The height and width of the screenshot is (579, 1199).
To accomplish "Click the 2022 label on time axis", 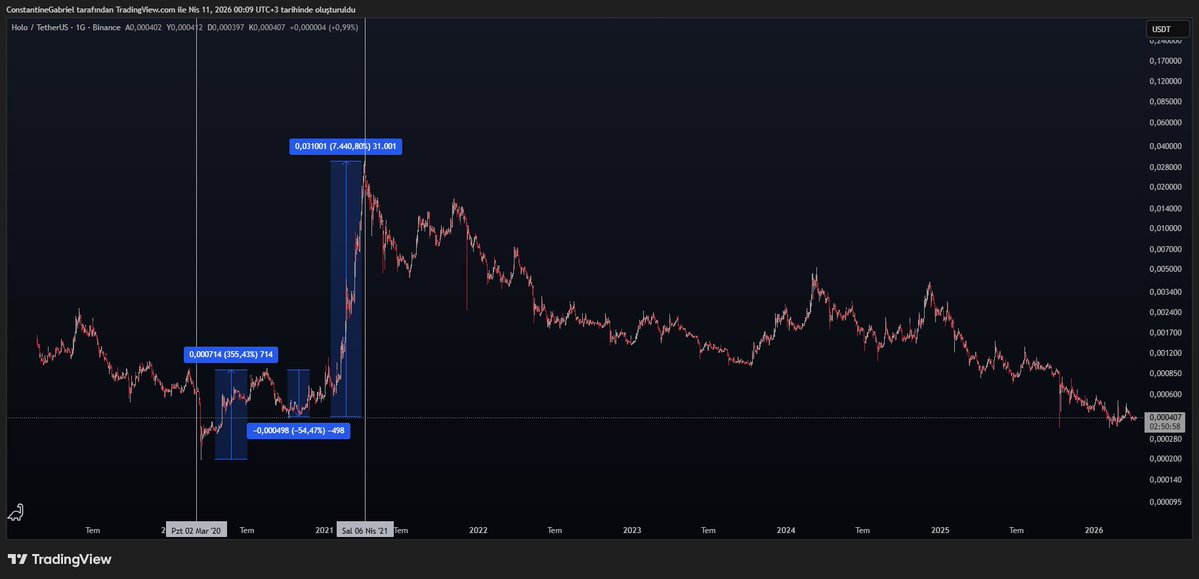I will (479, 530).
